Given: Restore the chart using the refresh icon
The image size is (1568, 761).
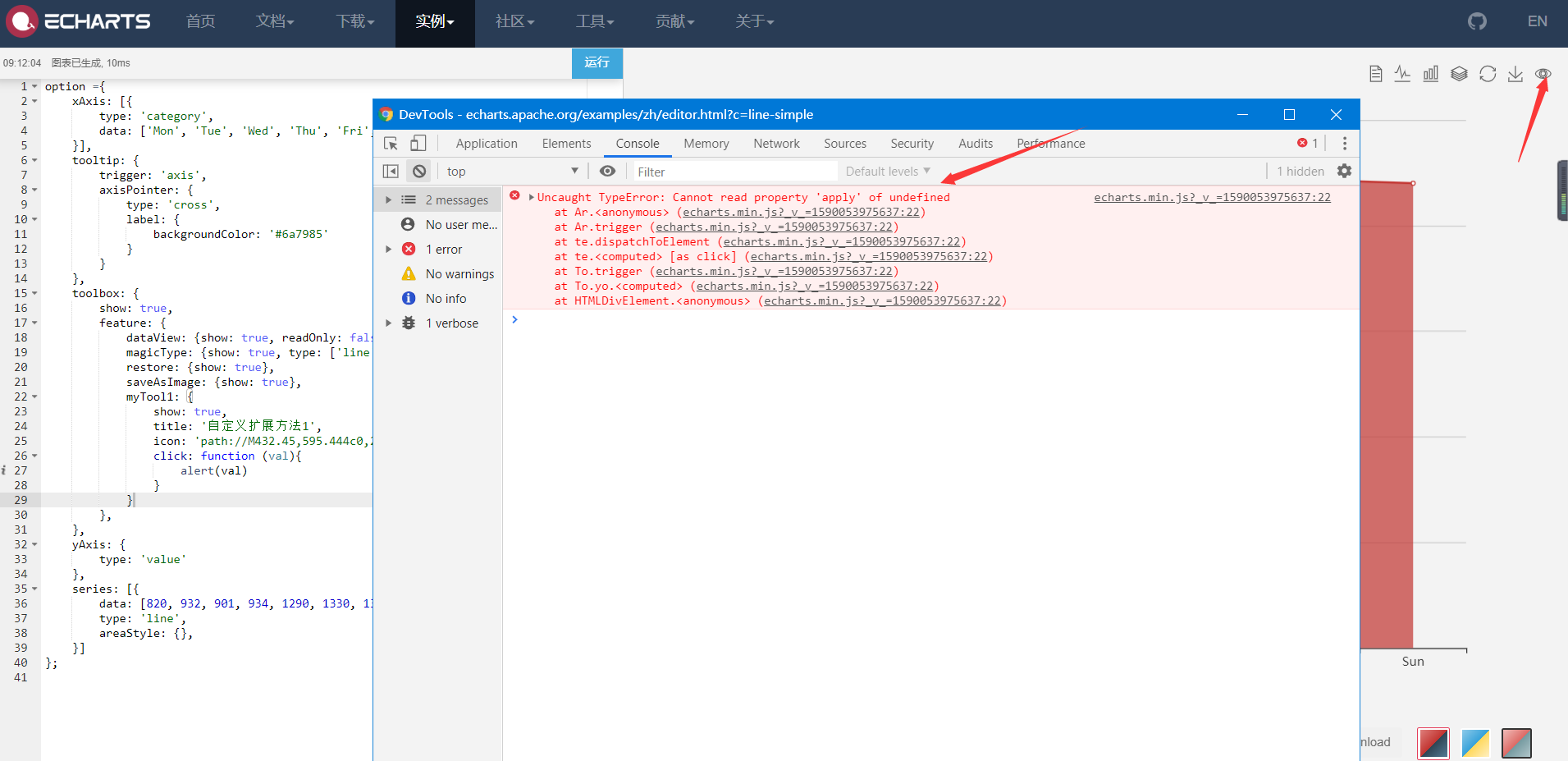Looking at the screenshot, I should point(1488,73).
